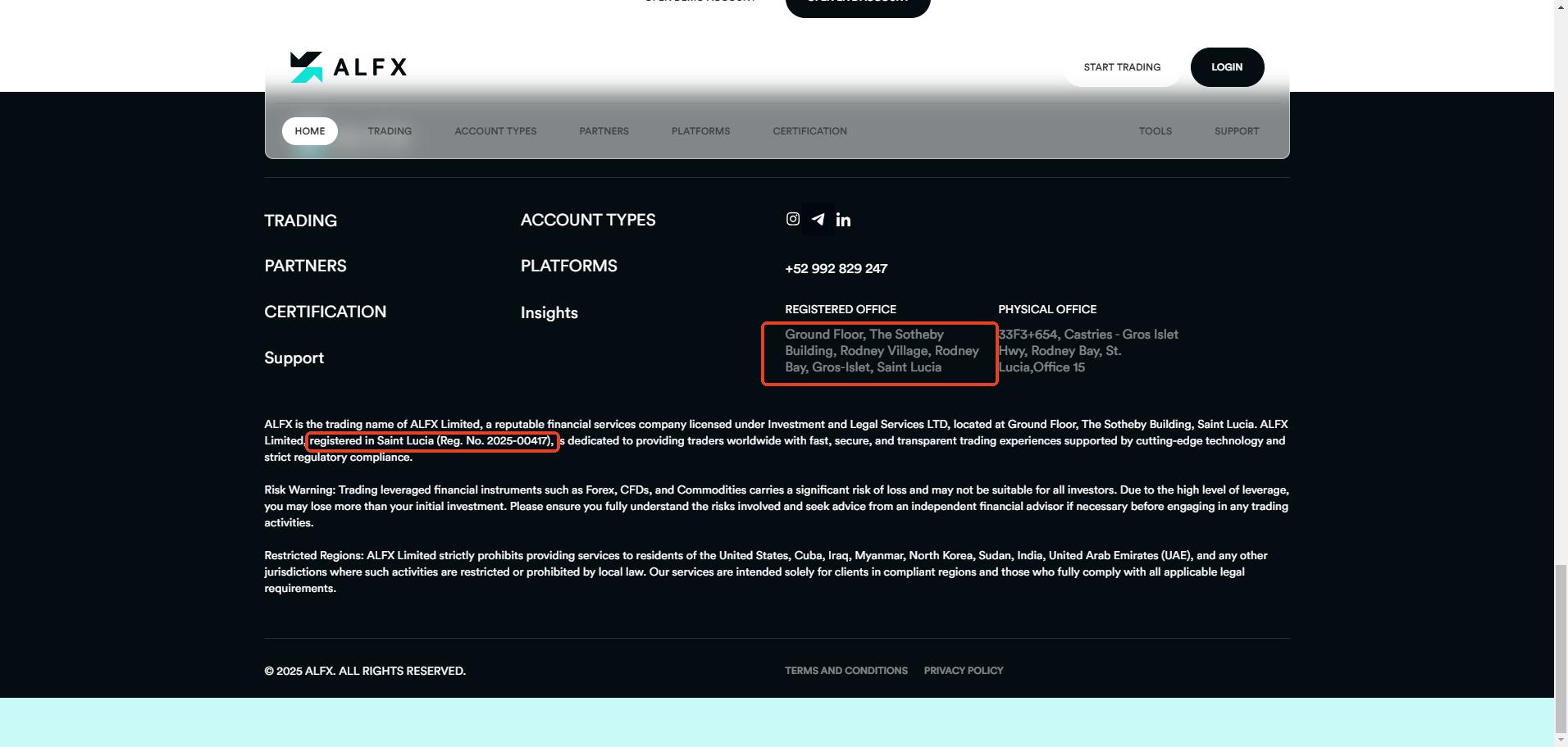The height and width of the screenshot is (747, 1568).
Task: Open the Instagram social icon
Action: (793, 219)
